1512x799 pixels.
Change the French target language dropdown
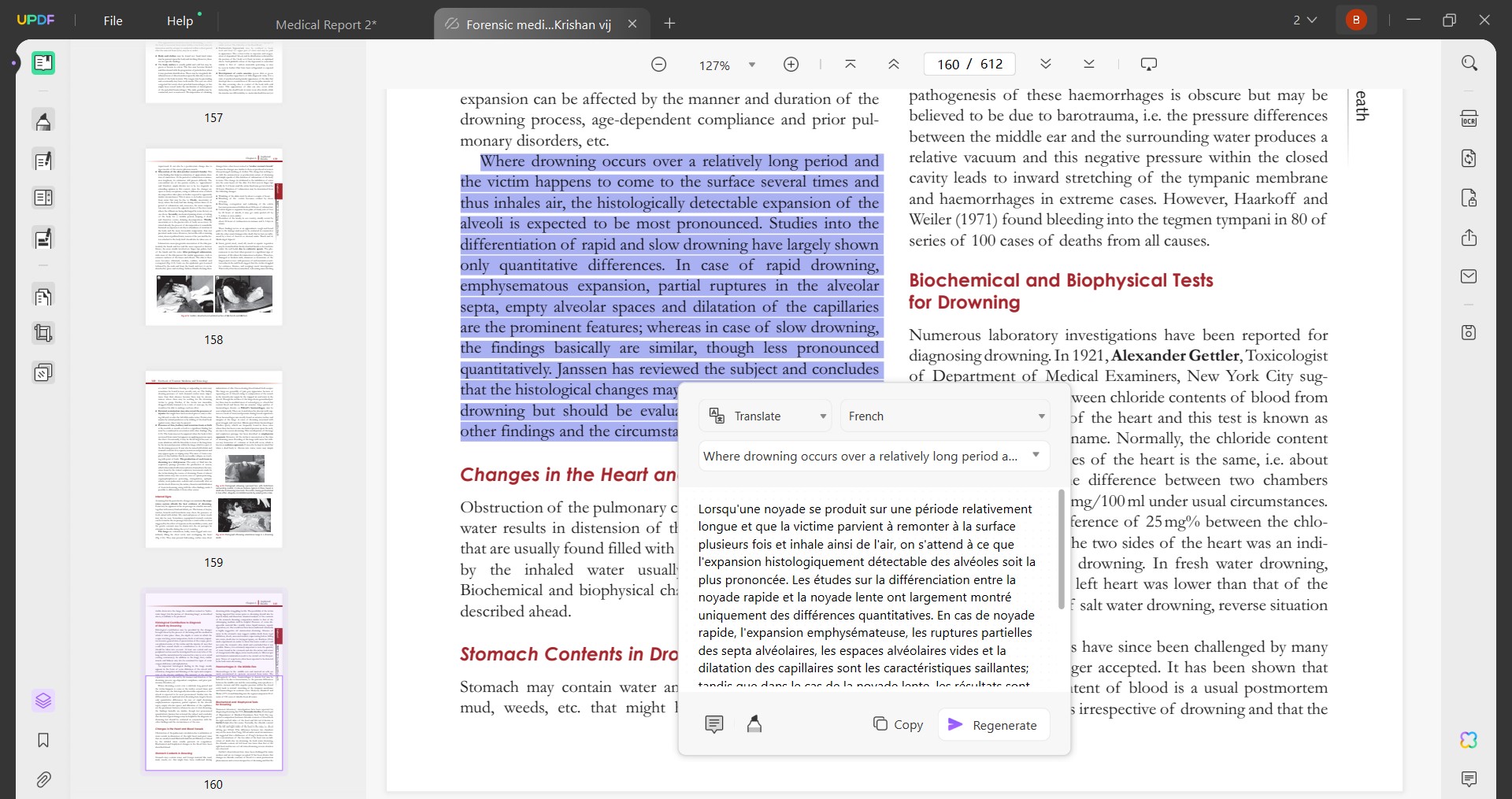coord(946,416)
